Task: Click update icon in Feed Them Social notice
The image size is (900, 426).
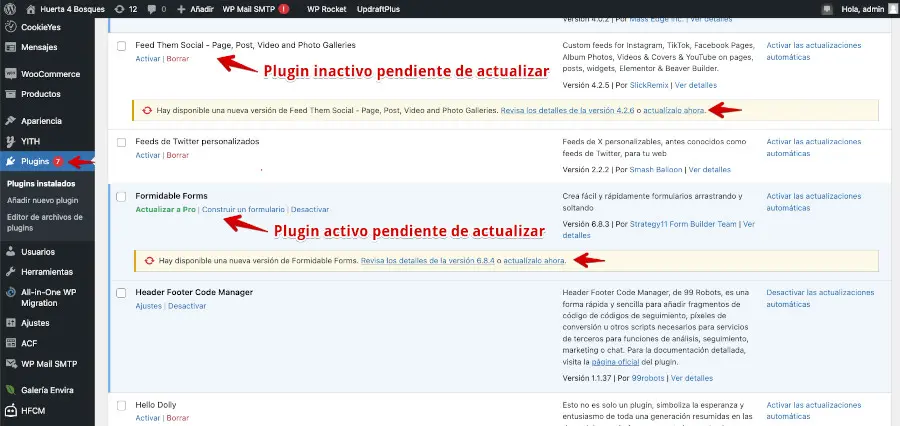Action: 147,110
